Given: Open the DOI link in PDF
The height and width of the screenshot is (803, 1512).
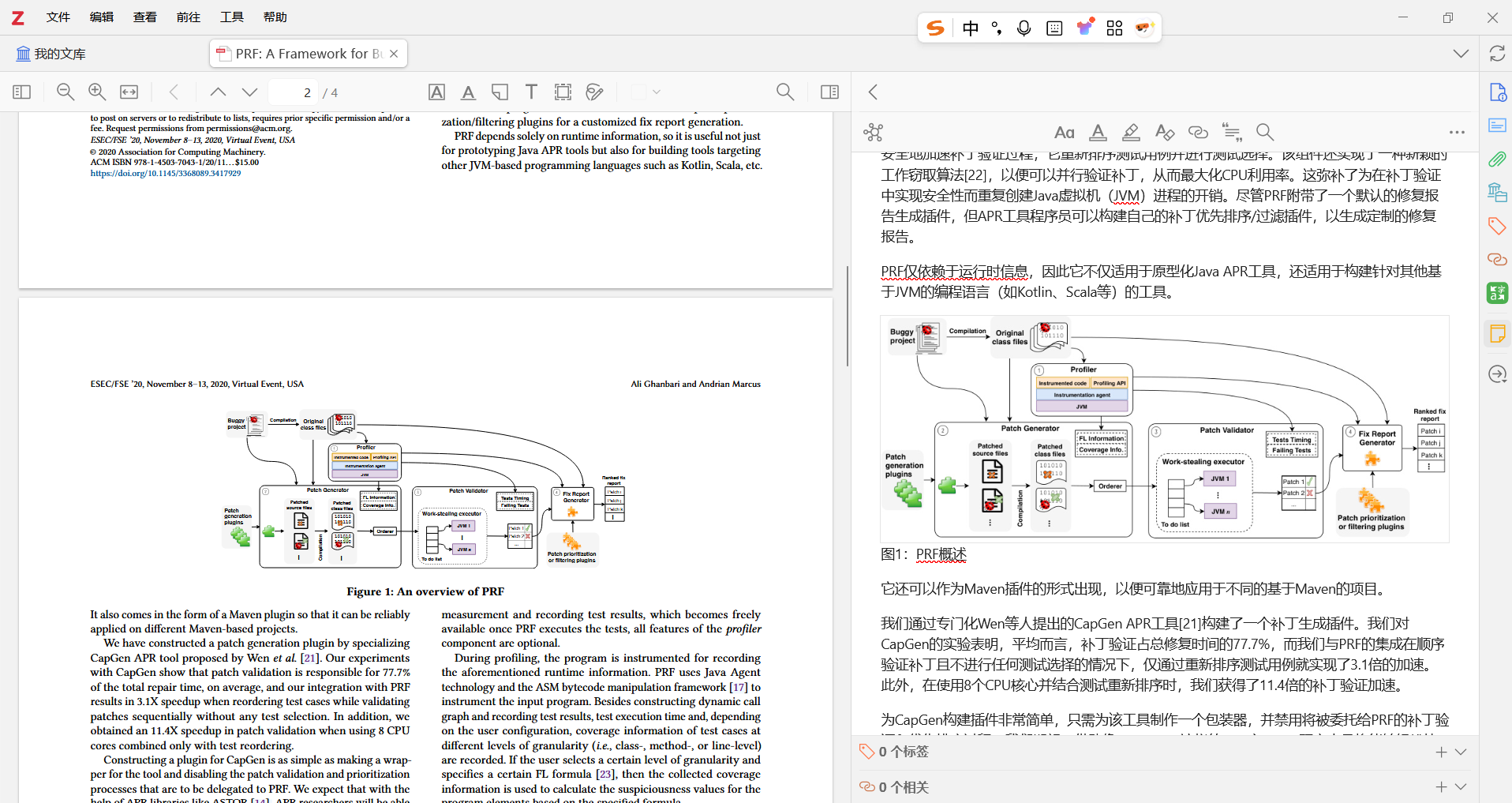Looking at the screenshot, I should pyautogui.click(x=166, y=174).
